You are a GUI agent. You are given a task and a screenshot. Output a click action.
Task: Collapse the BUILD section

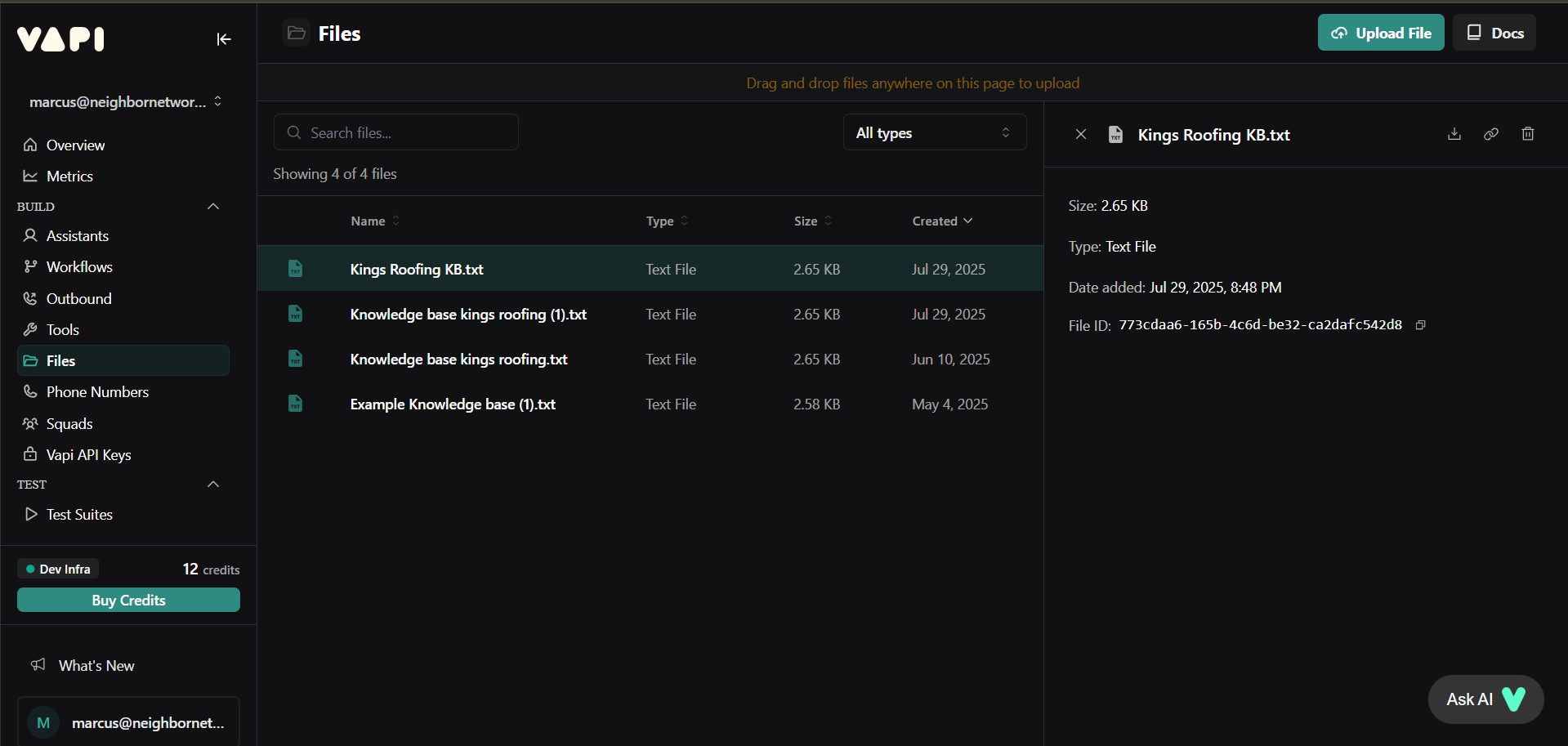[212, 206]
